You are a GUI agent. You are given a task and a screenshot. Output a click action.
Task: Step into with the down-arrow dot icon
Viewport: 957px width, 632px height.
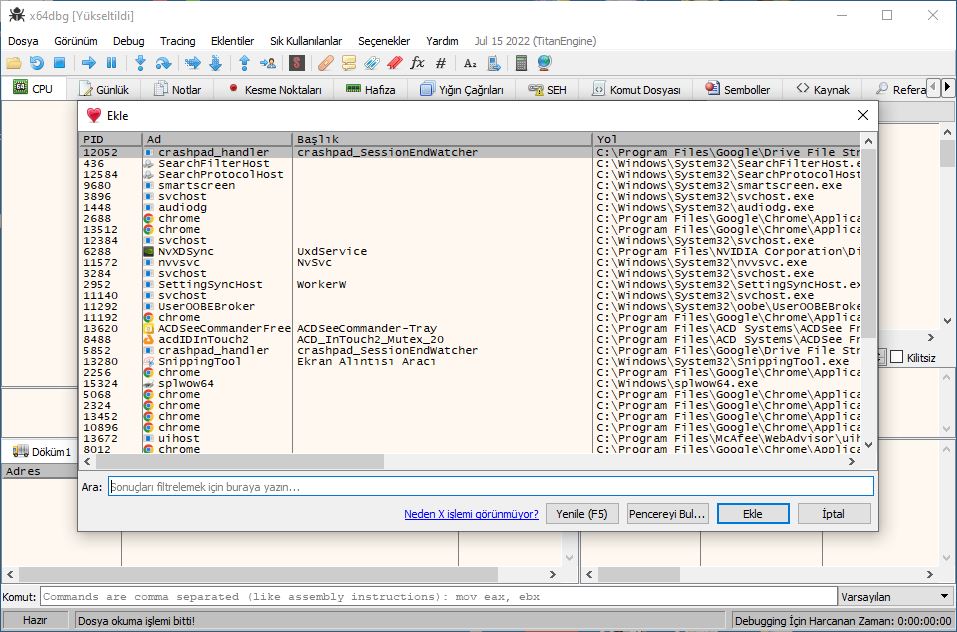coord(140,63)
